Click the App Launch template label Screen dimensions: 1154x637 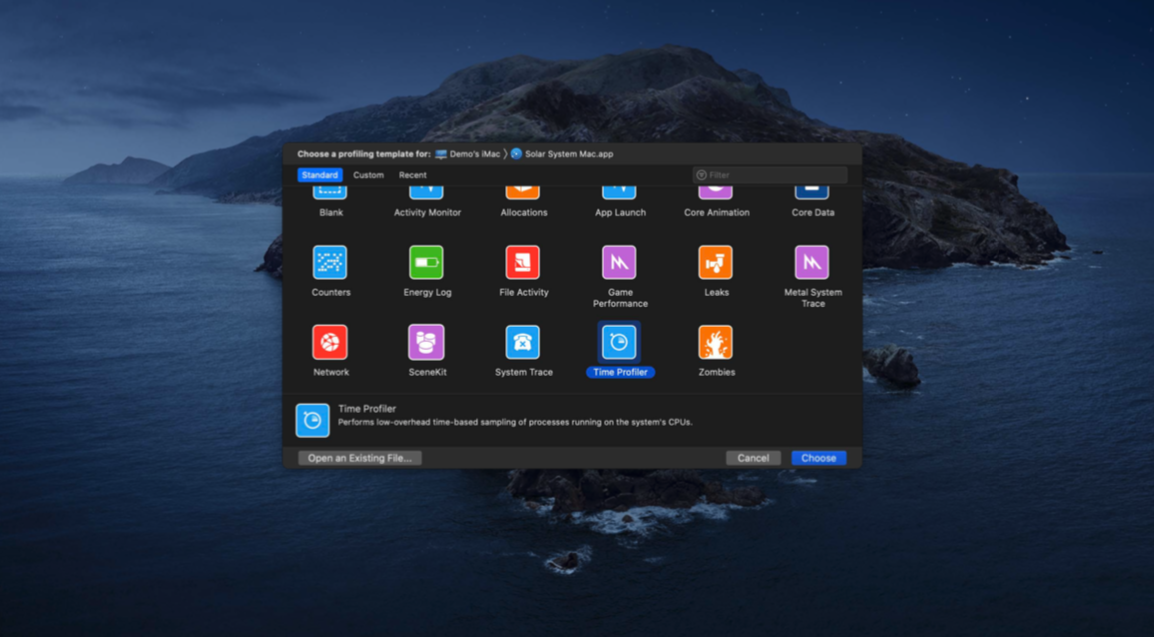pos(620,213)
